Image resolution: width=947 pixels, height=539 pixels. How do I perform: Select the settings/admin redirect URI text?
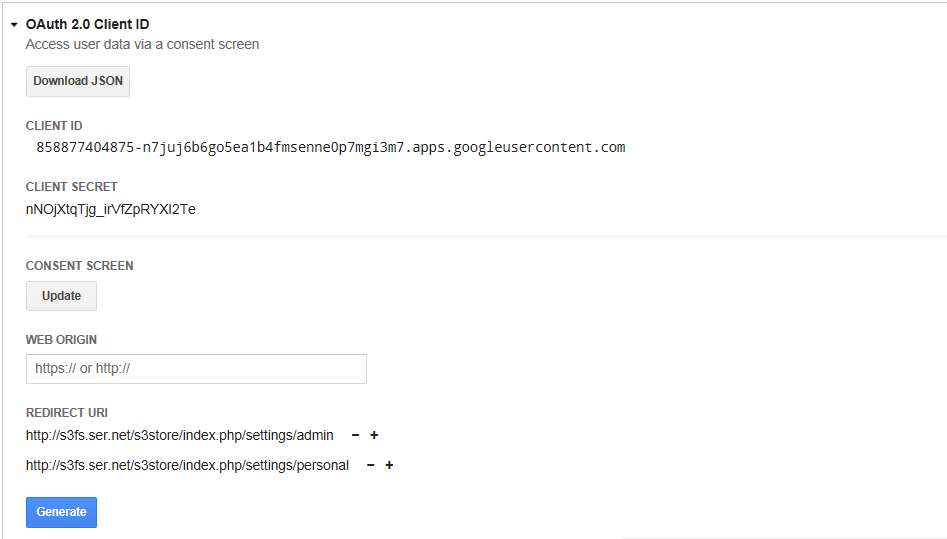pos(179,435)
